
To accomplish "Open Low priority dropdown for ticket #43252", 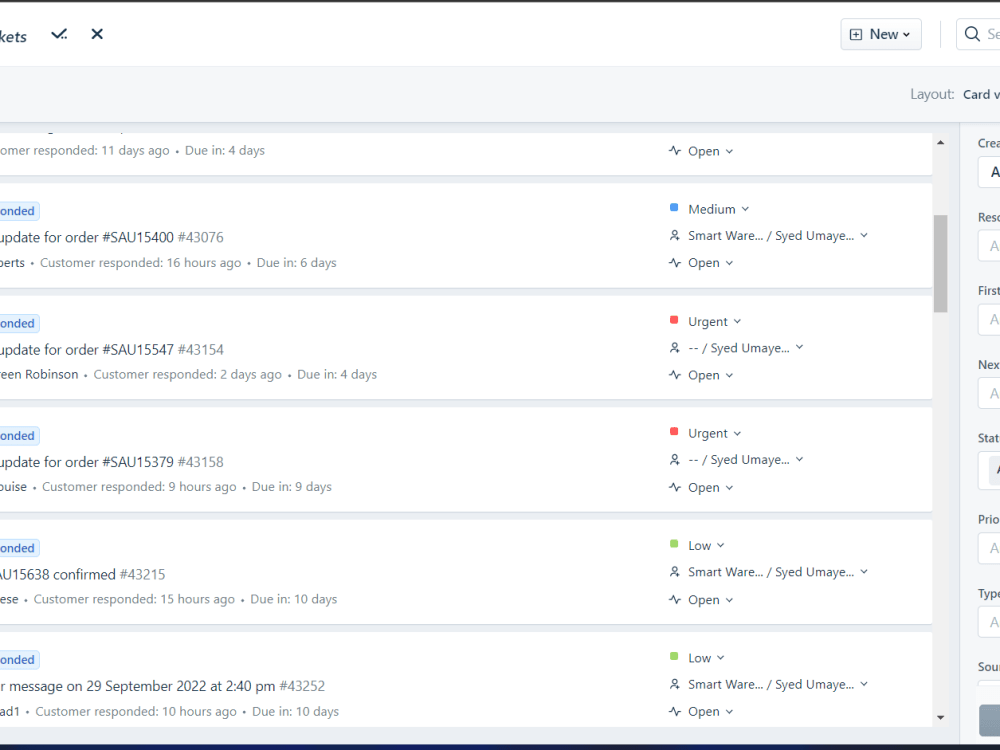I will [x=706, y=658].
